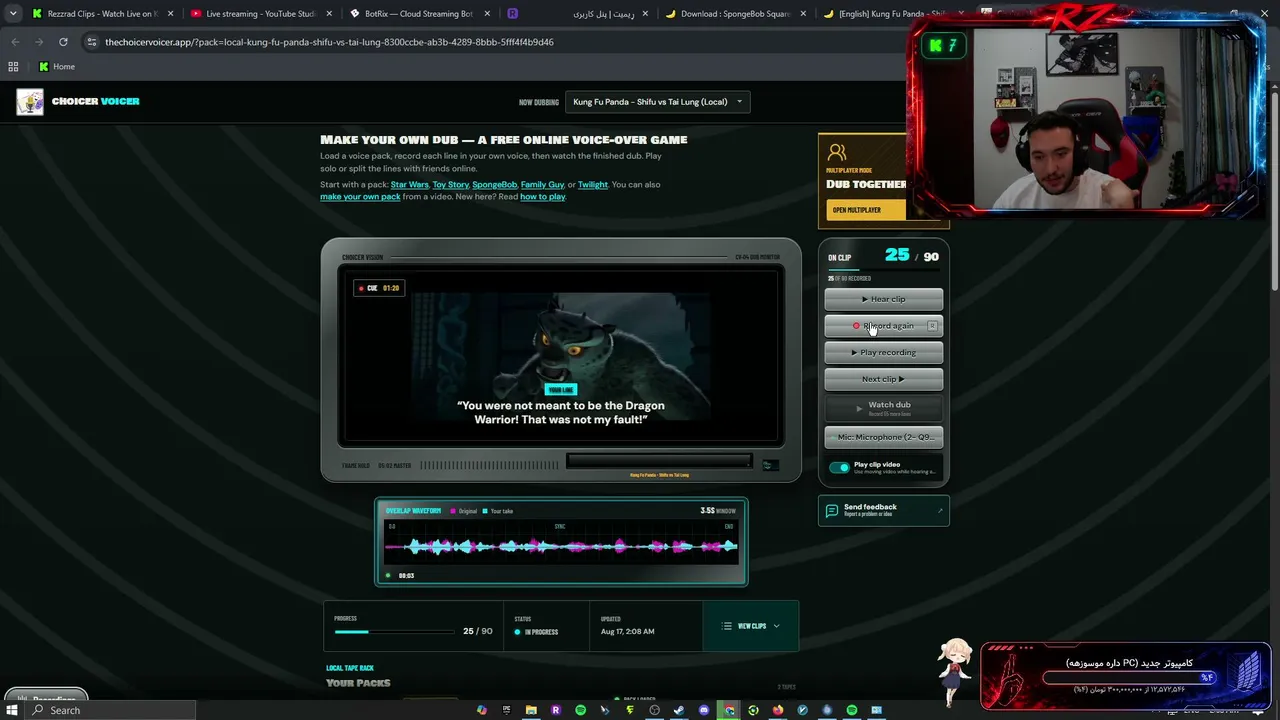Click the '3.5s' window value in waveform panel

pos(707,511)
